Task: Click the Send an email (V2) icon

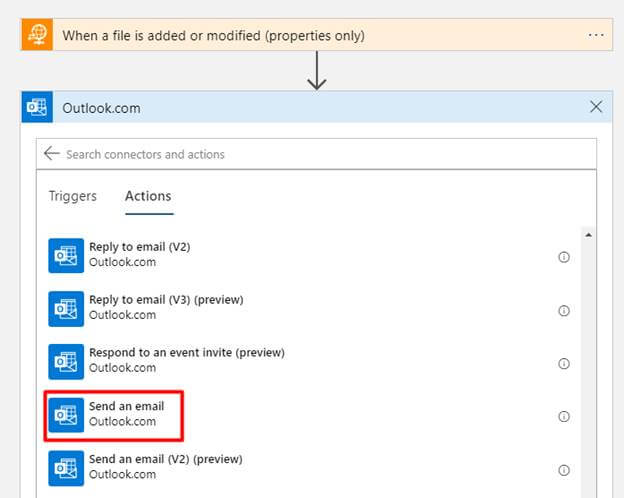Action: [x=66, y=468]
